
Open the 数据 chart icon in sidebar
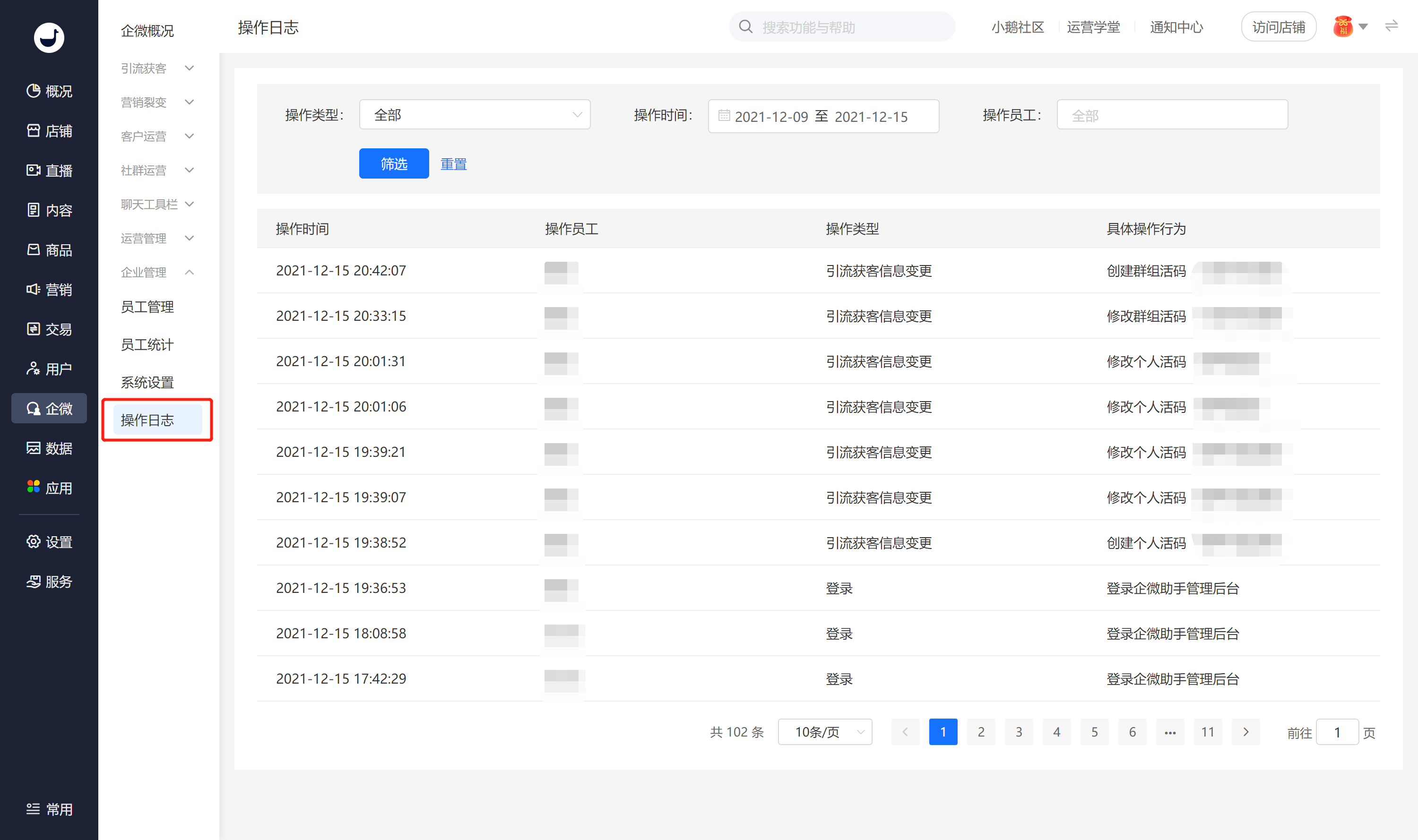[x=34, y=448]
